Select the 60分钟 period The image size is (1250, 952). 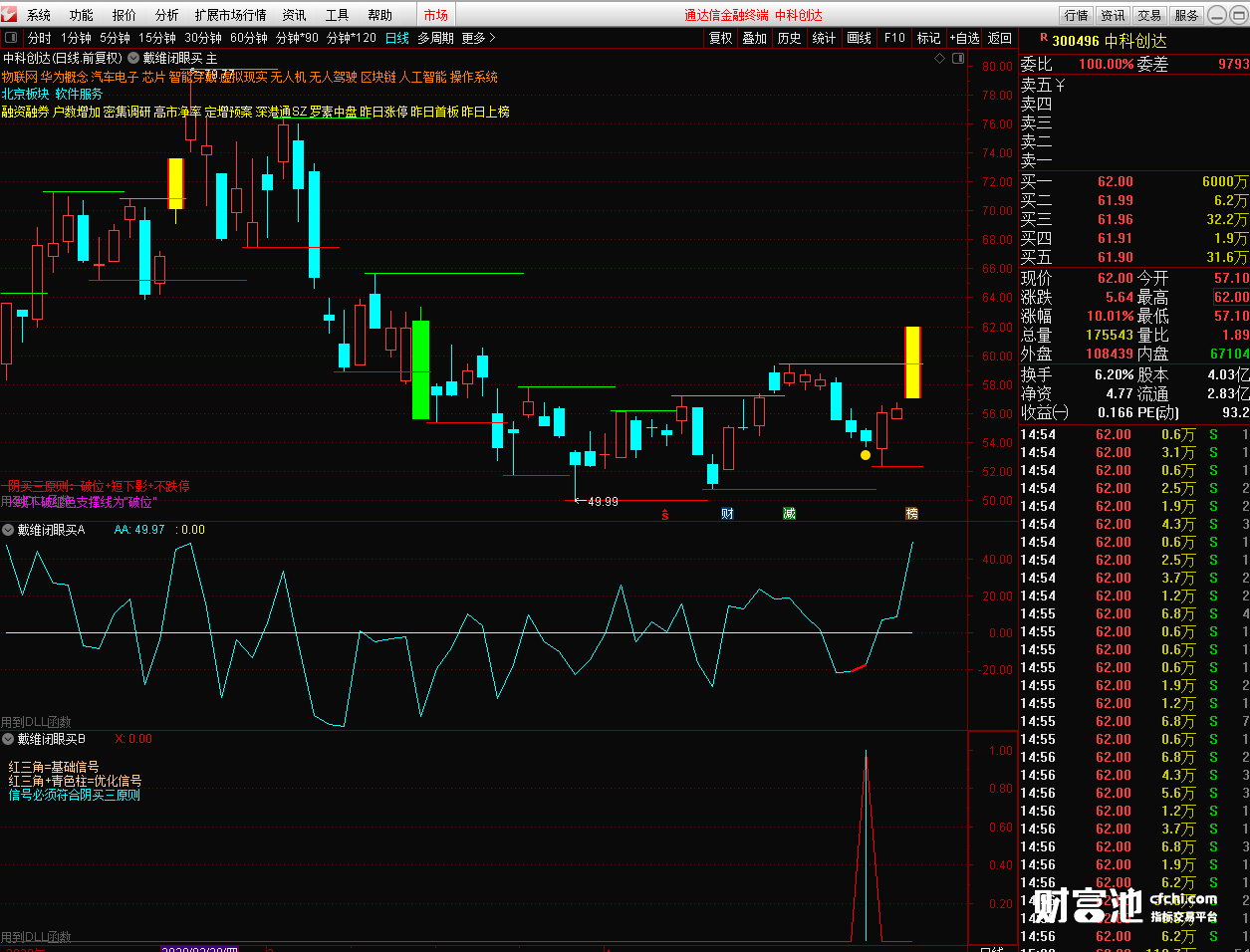(x=249, y=38)
